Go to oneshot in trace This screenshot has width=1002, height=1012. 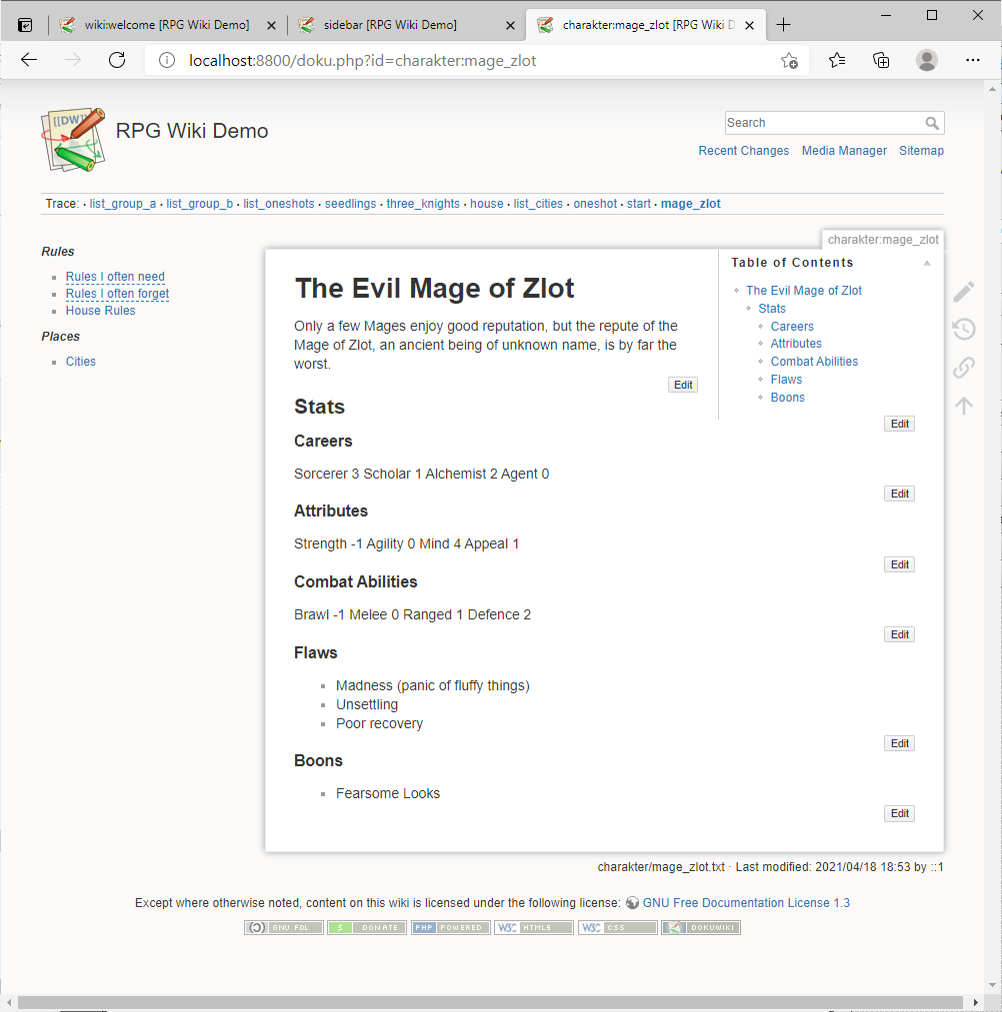tap(596, 204)
